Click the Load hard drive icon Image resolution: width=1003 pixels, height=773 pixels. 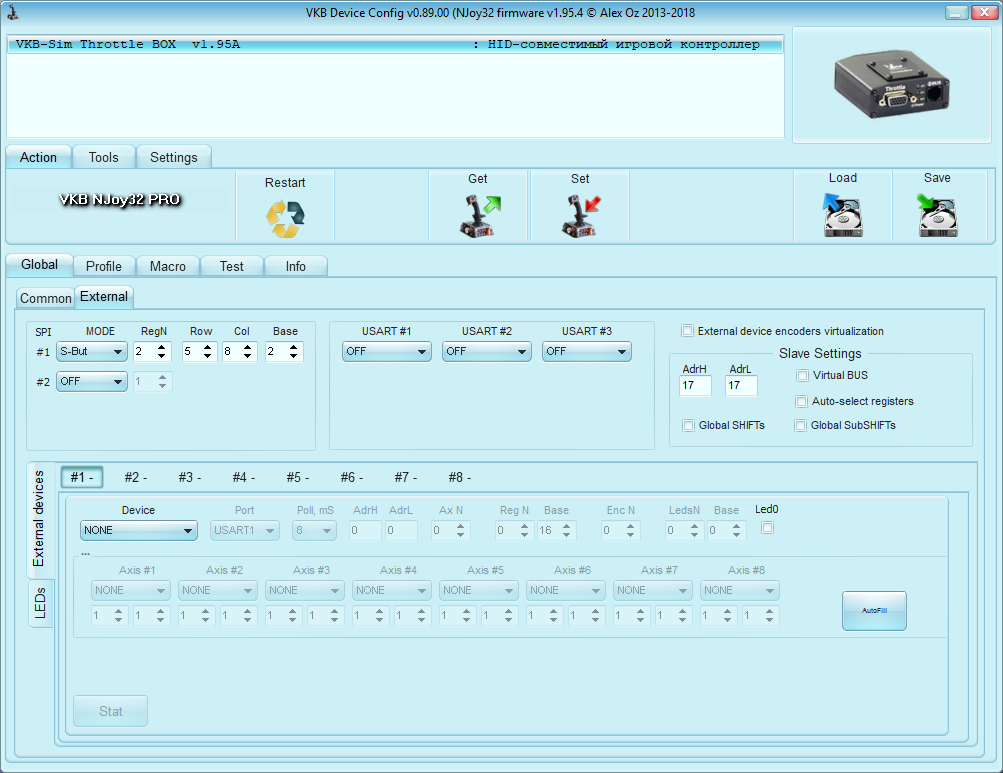842,216
